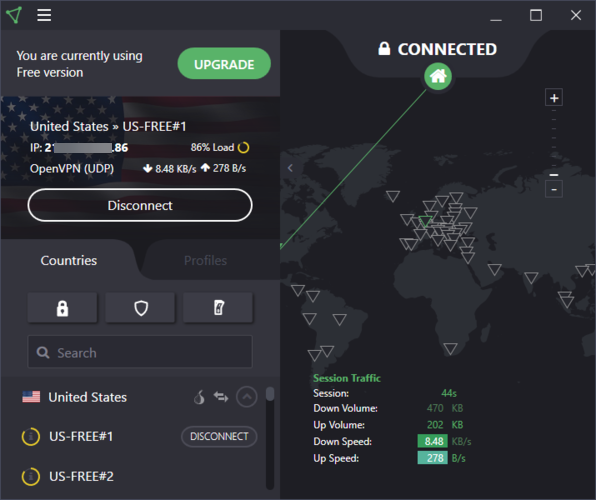The height and width of the screenshot is (500, 596).
Task: Click the map zoom slider handle
Action: pos(554,175)
